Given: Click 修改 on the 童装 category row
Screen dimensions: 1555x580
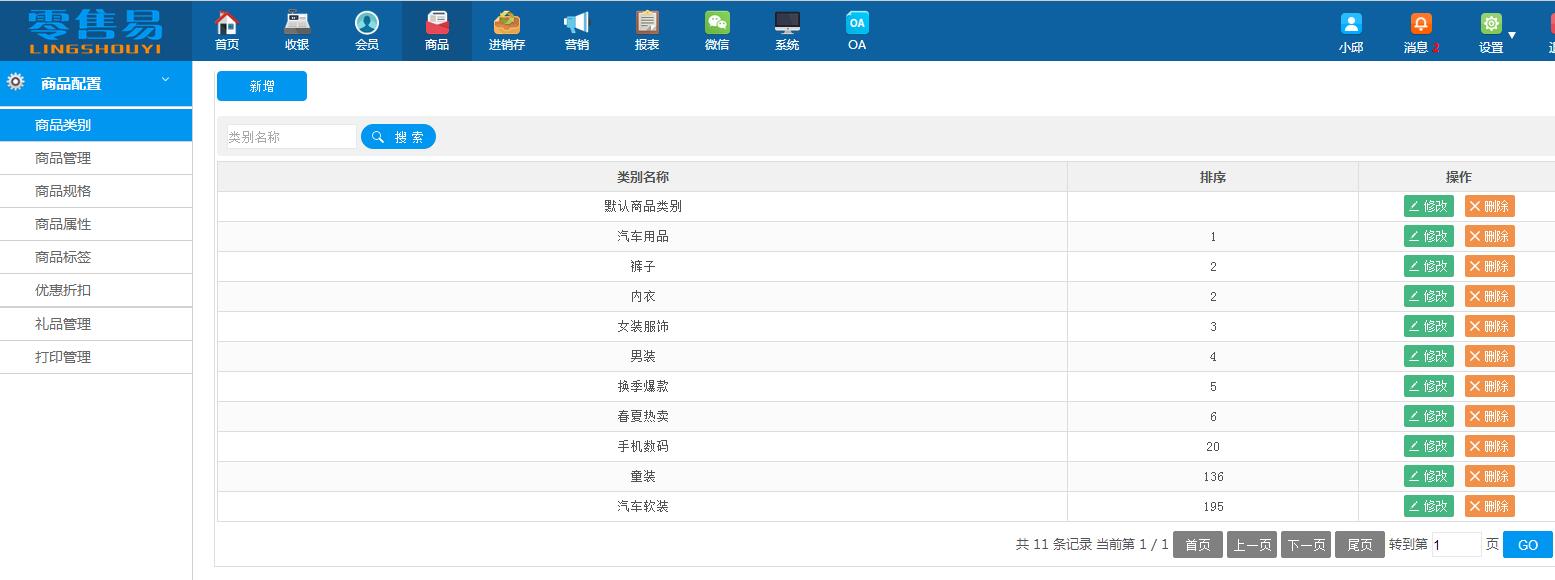Looking at the screenshot, I should pyautogui.click(x=1428, y=476).
